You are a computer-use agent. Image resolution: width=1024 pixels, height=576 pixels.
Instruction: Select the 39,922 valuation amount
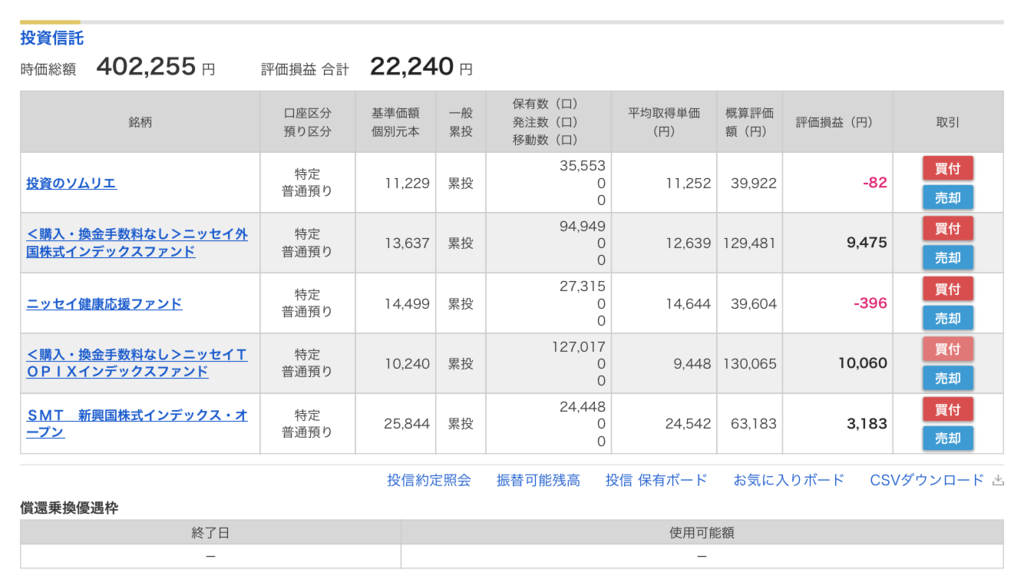click(x=754, y=184)
